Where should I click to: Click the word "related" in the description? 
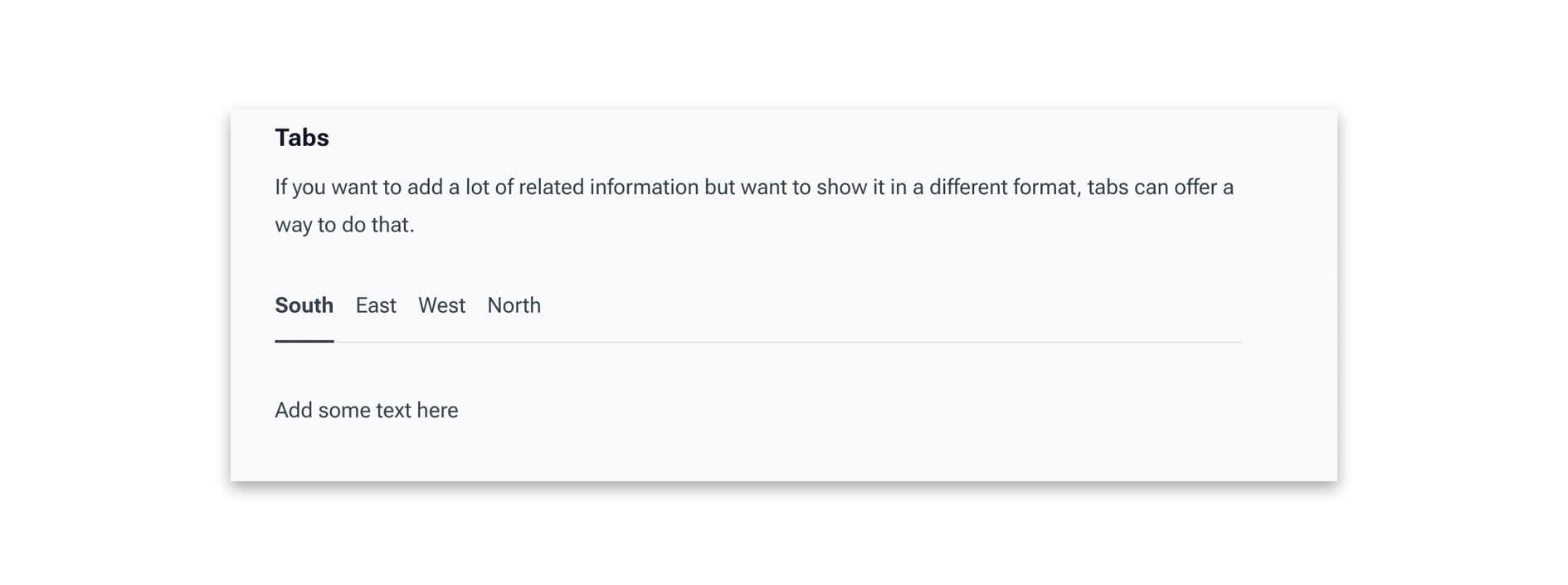click(x=551, y=188)
